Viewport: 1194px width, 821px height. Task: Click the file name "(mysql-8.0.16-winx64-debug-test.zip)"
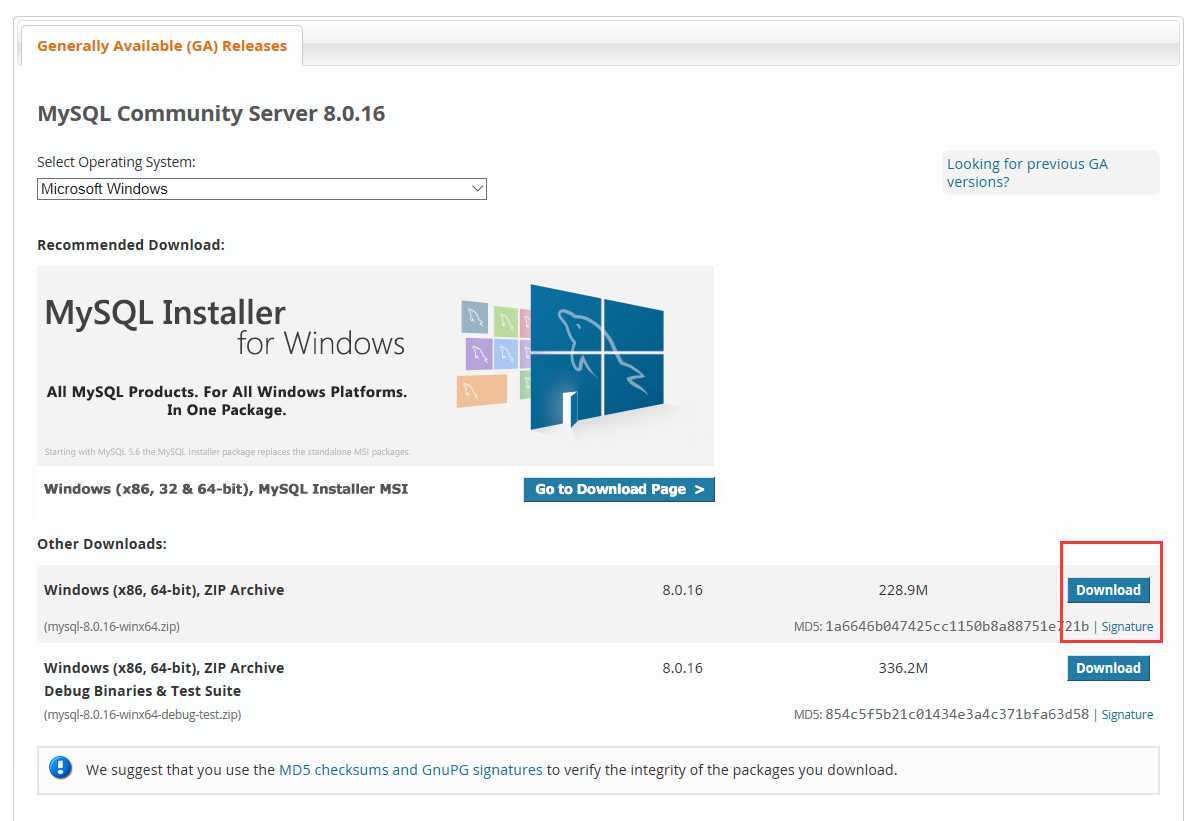142,714
